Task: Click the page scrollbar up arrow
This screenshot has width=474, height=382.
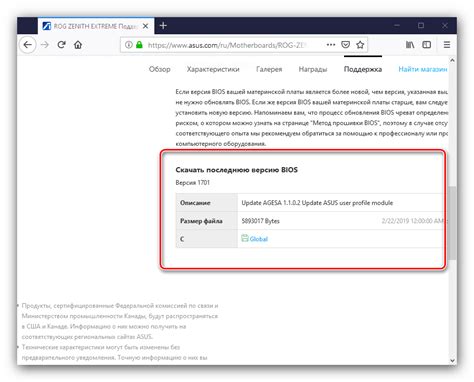Action: click(x=452, y=60)
